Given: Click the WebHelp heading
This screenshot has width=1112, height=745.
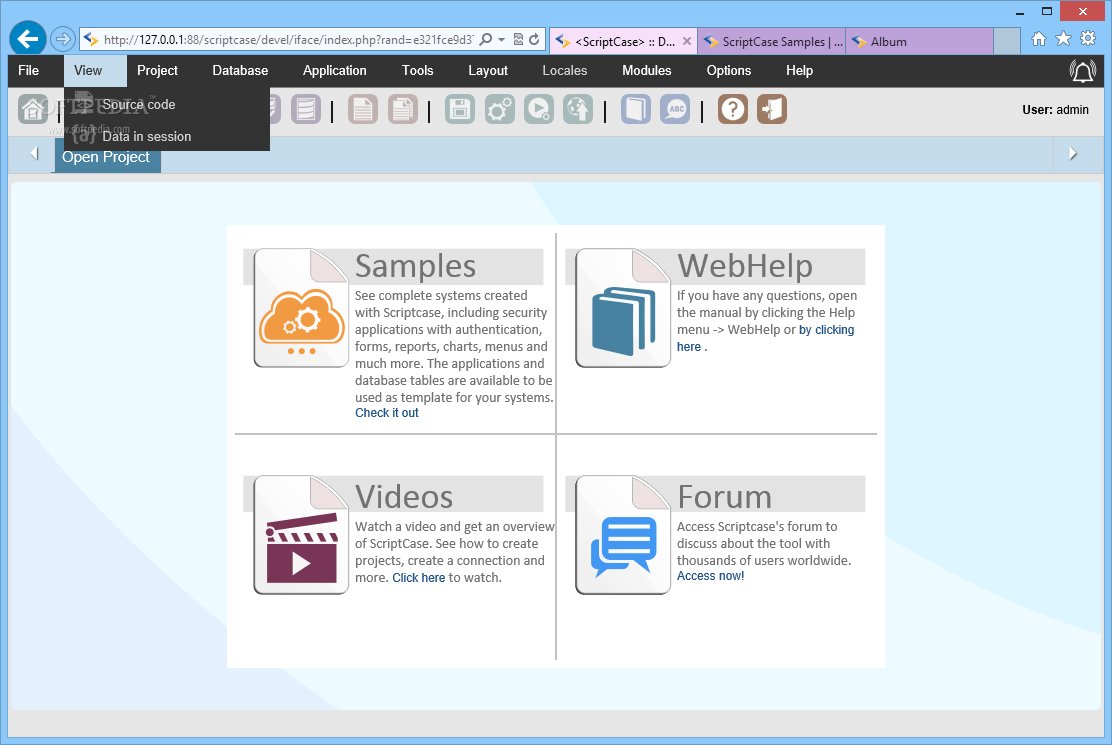Looking at the screenshot, I should click(x=745, y=266).
